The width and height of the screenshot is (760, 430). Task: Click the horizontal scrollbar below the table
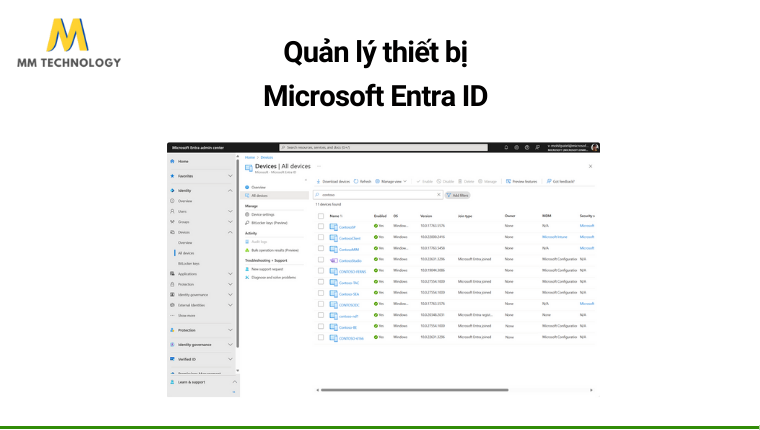pyautogui.click(x=415, y=390)
